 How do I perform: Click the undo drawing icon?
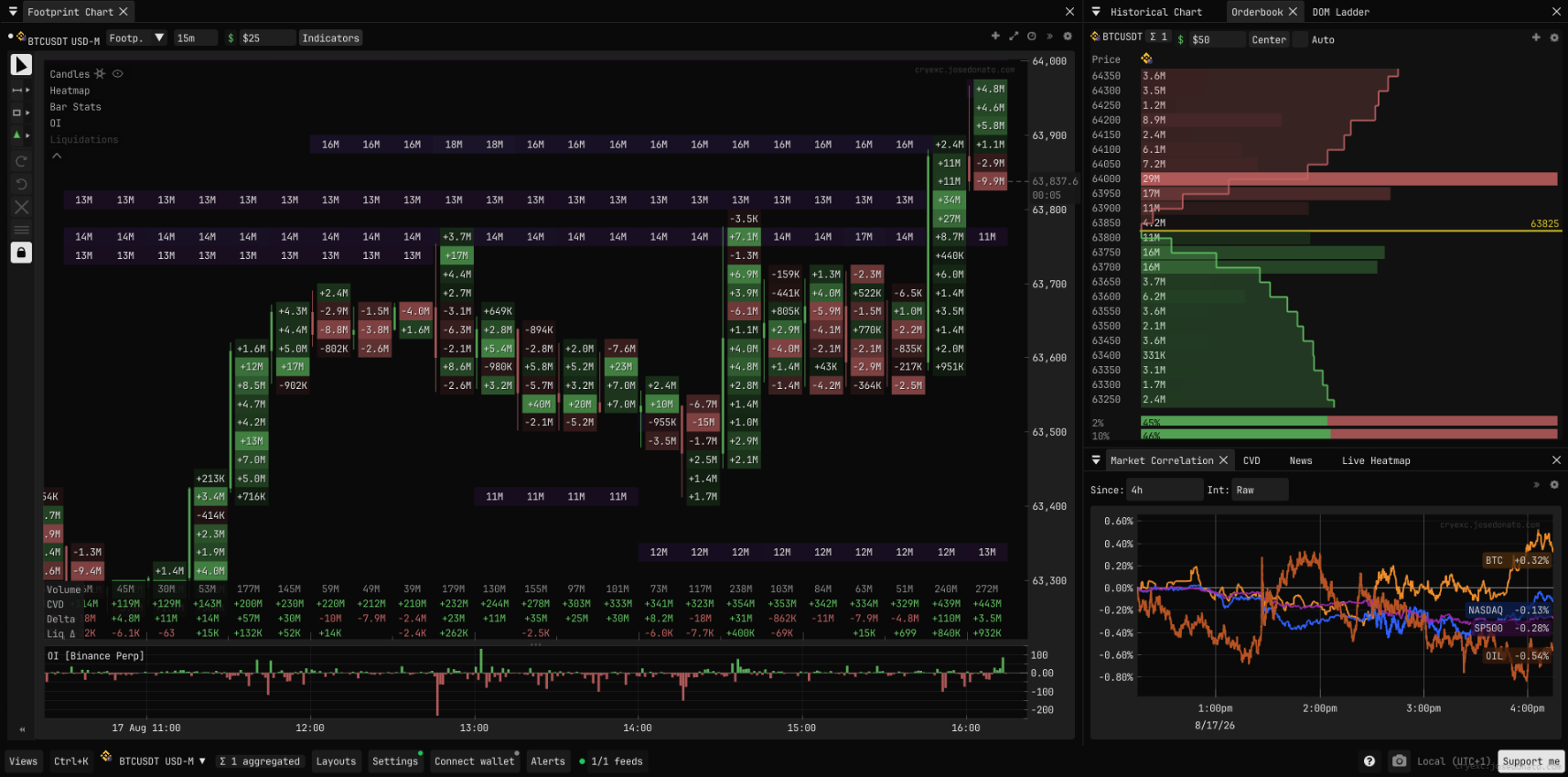pos(21,184)
